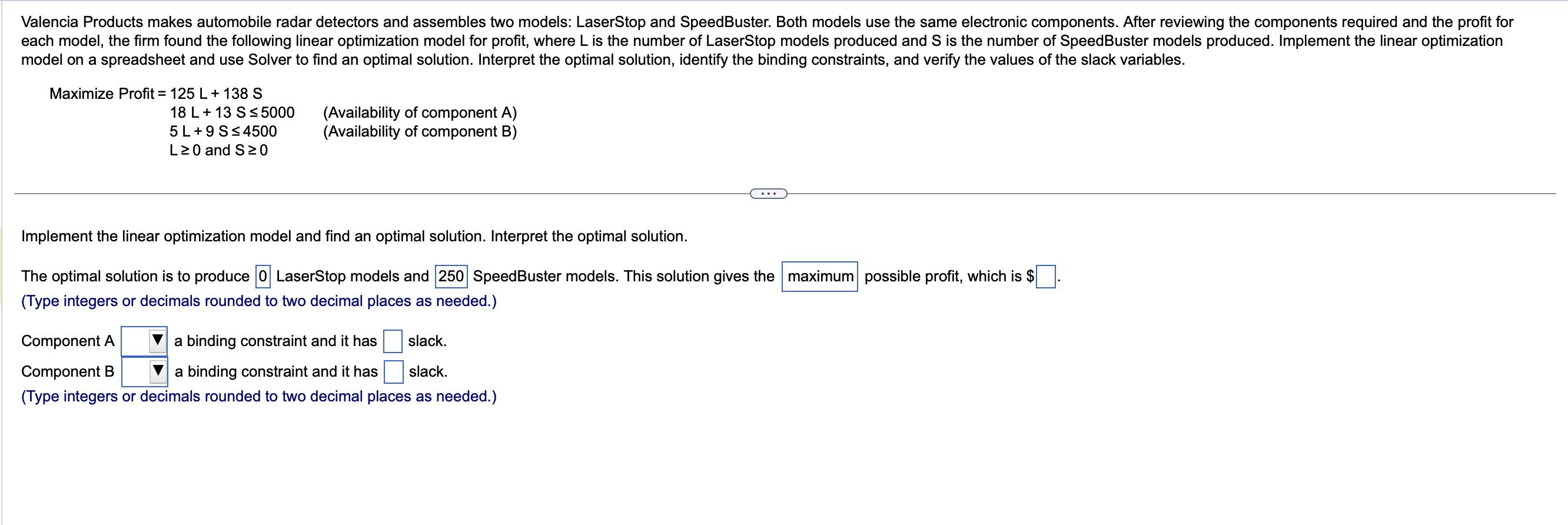The width and height of the screenshot is (1568, 525).
Task: Select the SpeedBuster models answer box showing 250
Action: click(x=450, y=276)
